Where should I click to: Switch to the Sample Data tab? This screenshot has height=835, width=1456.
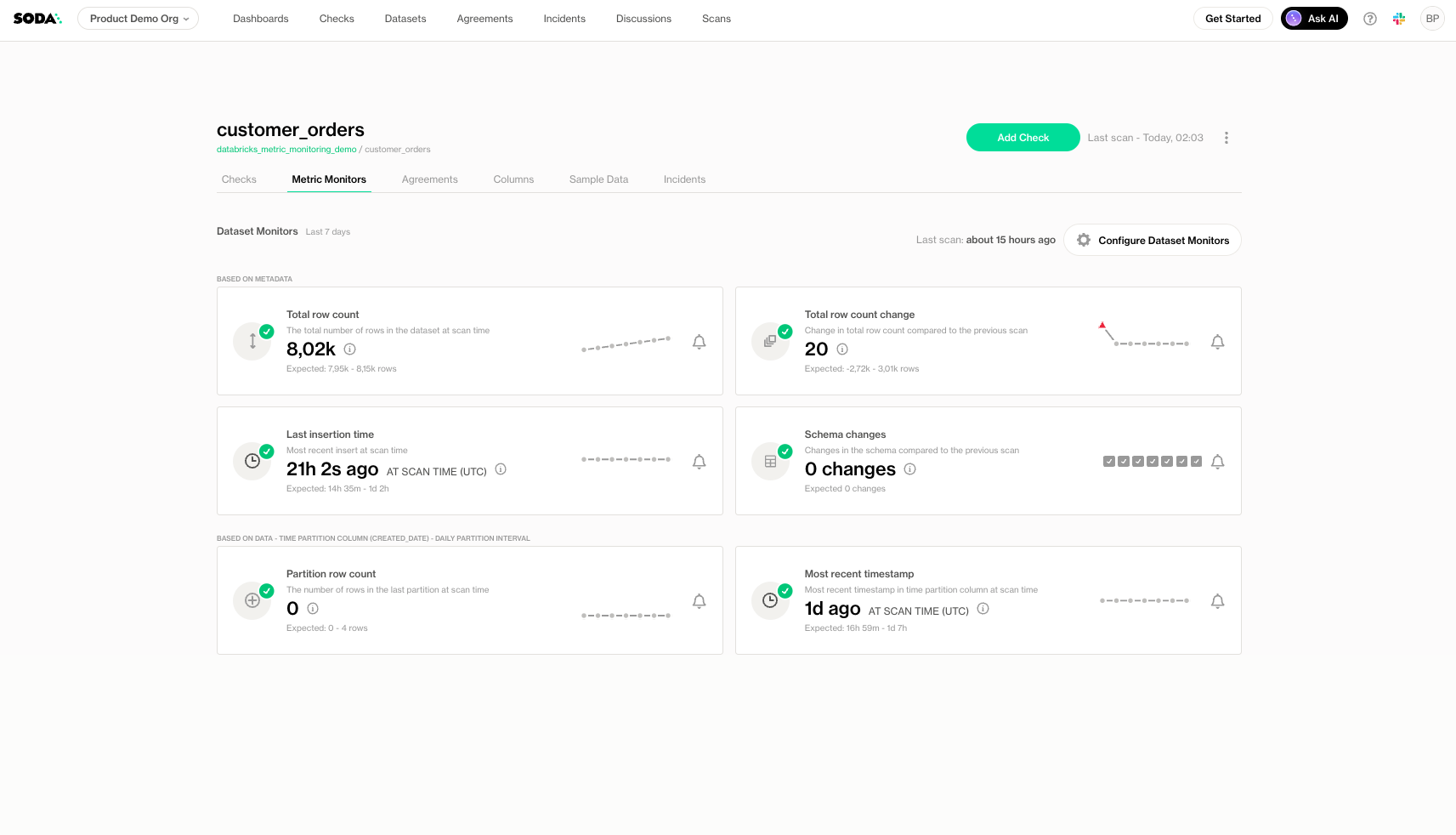tap(598, 179)
